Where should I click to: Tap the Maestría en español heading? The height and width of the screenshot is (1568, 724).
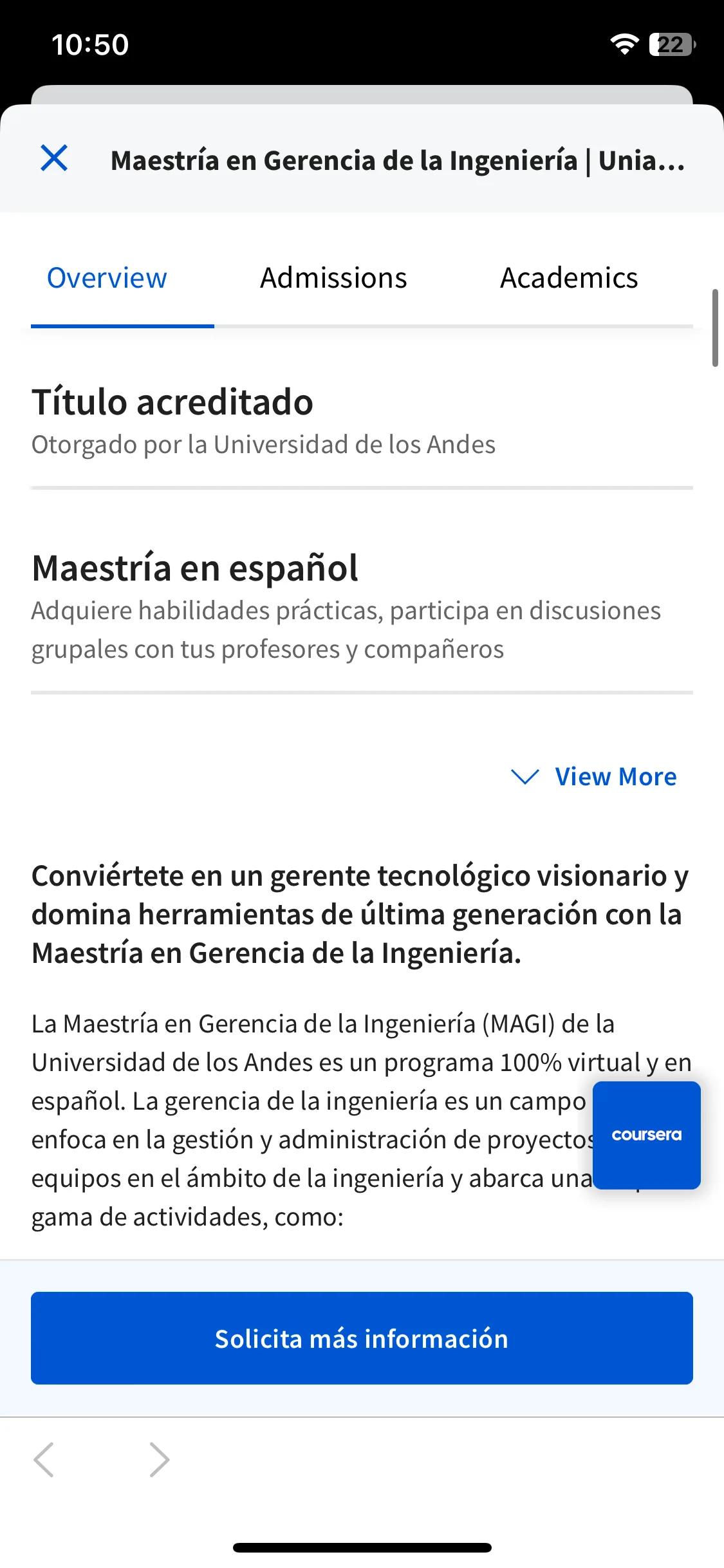tap(195, 568)
